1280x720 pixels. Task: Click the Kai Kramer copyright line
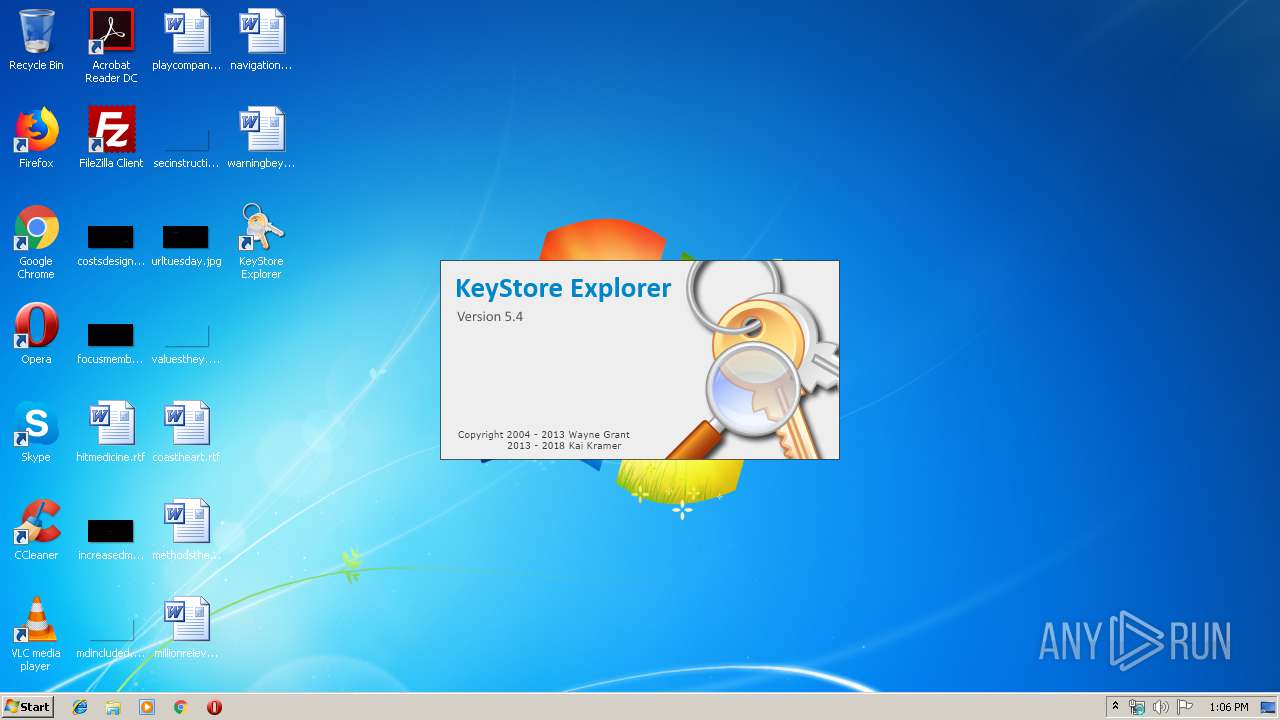tap(564, 446)
